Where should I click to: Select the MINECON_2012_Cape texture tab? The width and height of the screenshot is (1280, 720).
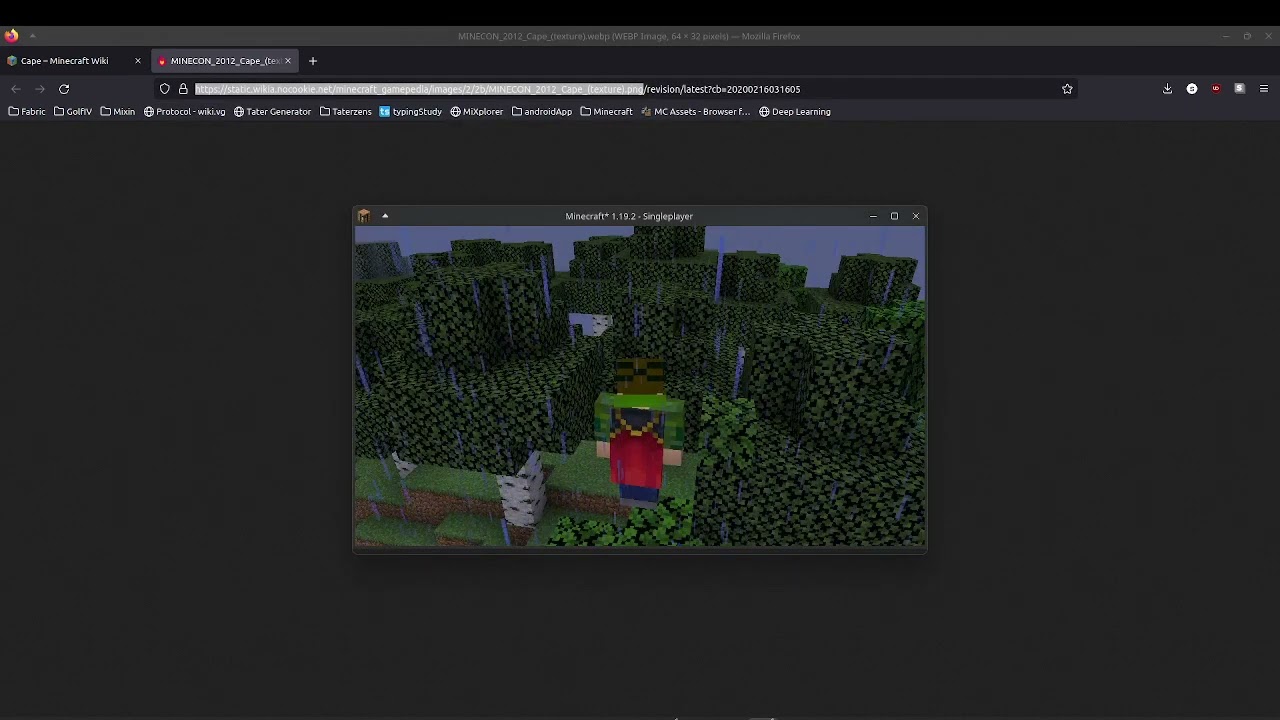point(224,61)
